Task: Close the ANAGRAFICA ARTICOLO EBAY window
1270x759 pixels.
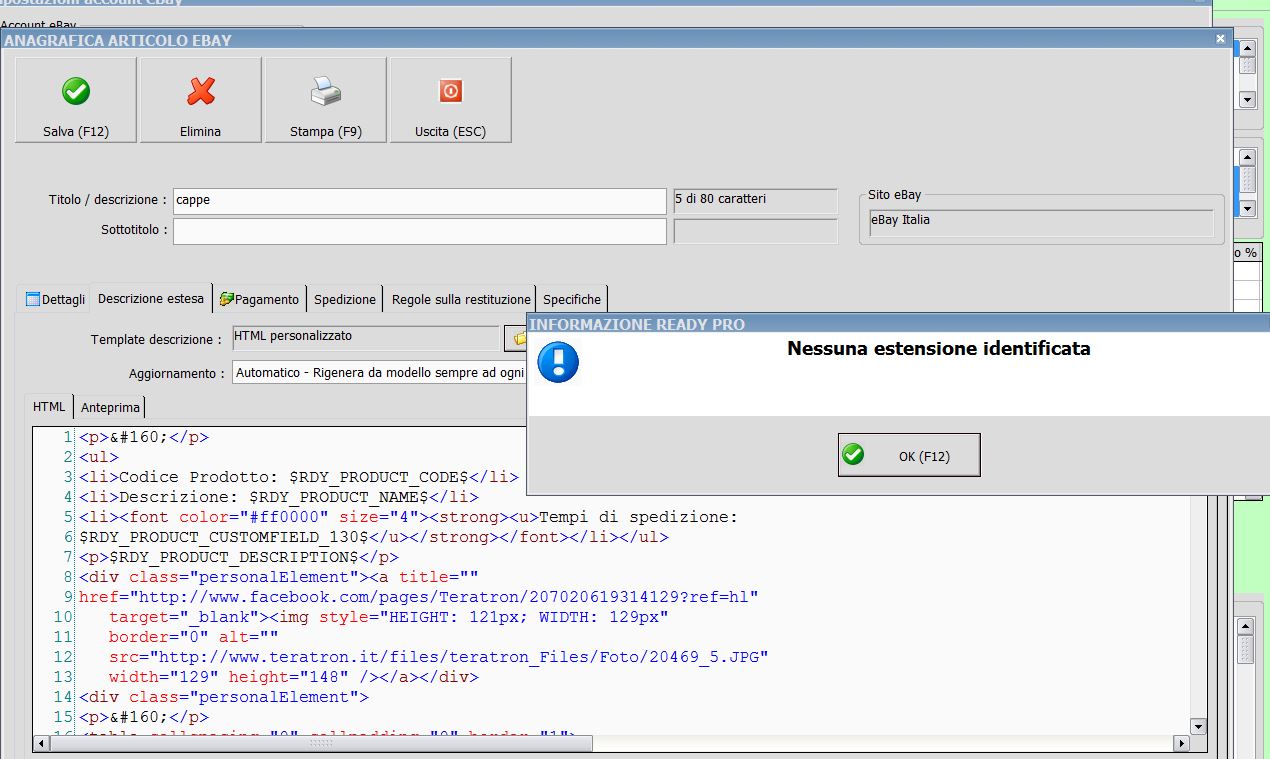Action: click(x=1220, y=39)
